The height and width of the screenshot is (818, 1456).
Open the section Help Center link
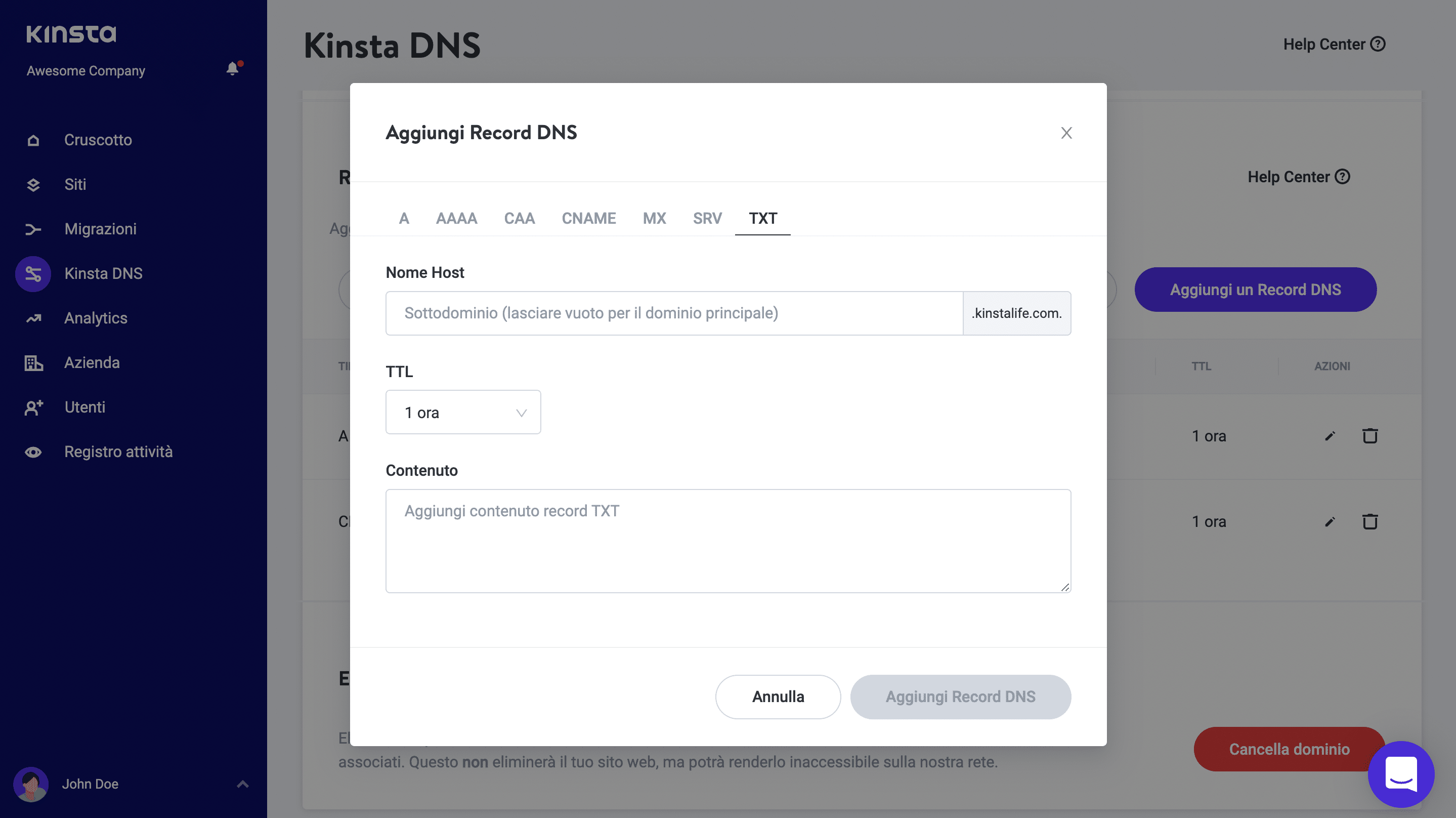click(1299, 177)
